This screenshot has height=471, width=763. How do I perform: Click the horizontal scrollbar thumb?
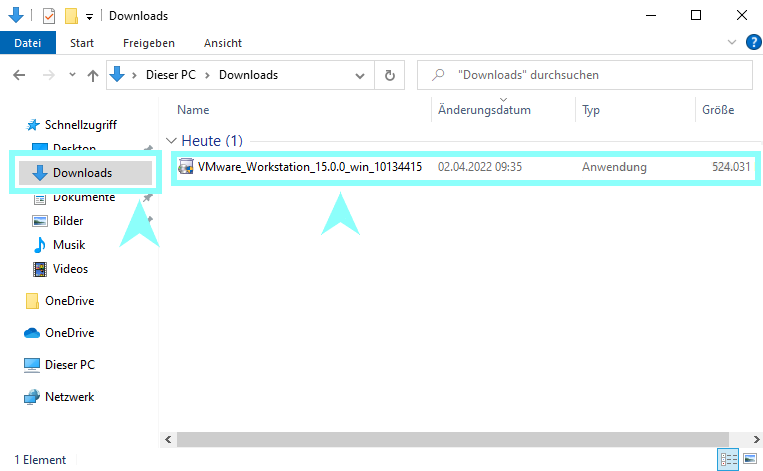(453, 439)
